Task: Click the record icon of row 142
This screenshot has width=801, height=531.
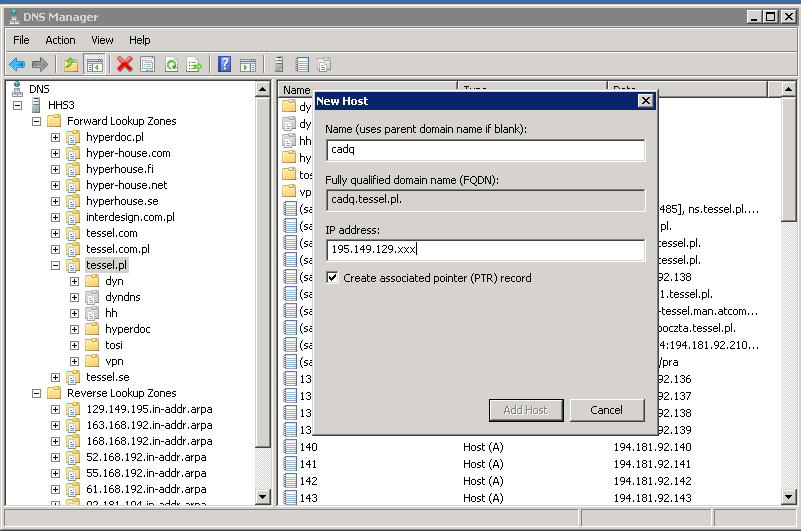Action: coord(290,481)
